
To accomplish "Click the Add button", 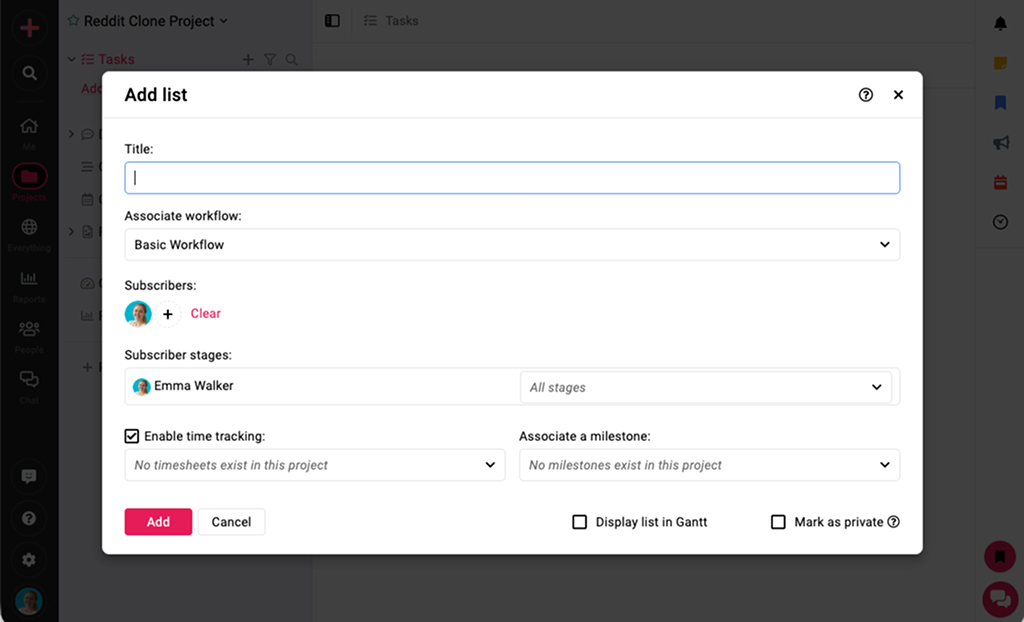I will tap(158, 522).
